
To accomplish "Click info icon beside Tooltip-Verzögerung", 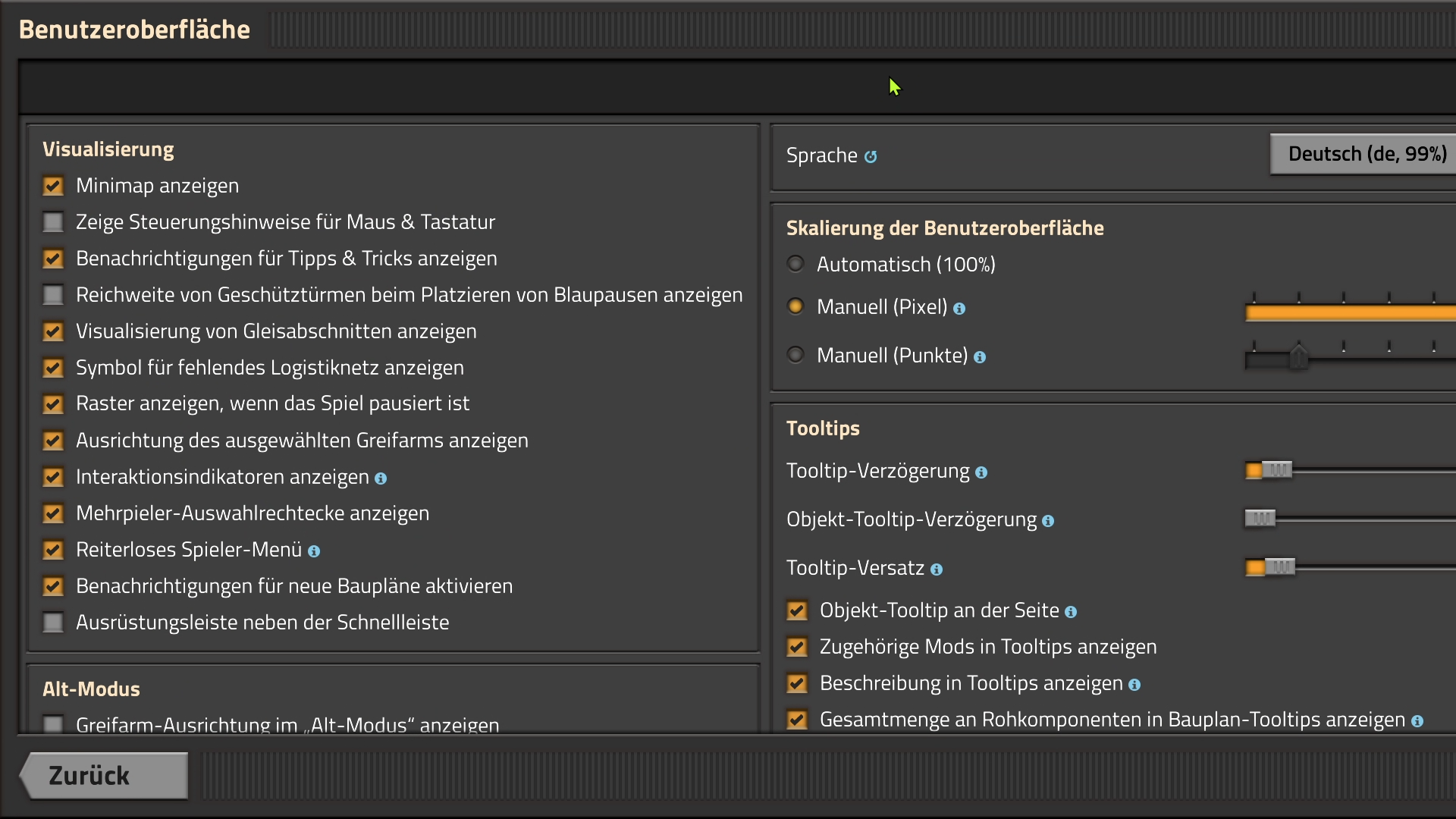I will (981, 472).
